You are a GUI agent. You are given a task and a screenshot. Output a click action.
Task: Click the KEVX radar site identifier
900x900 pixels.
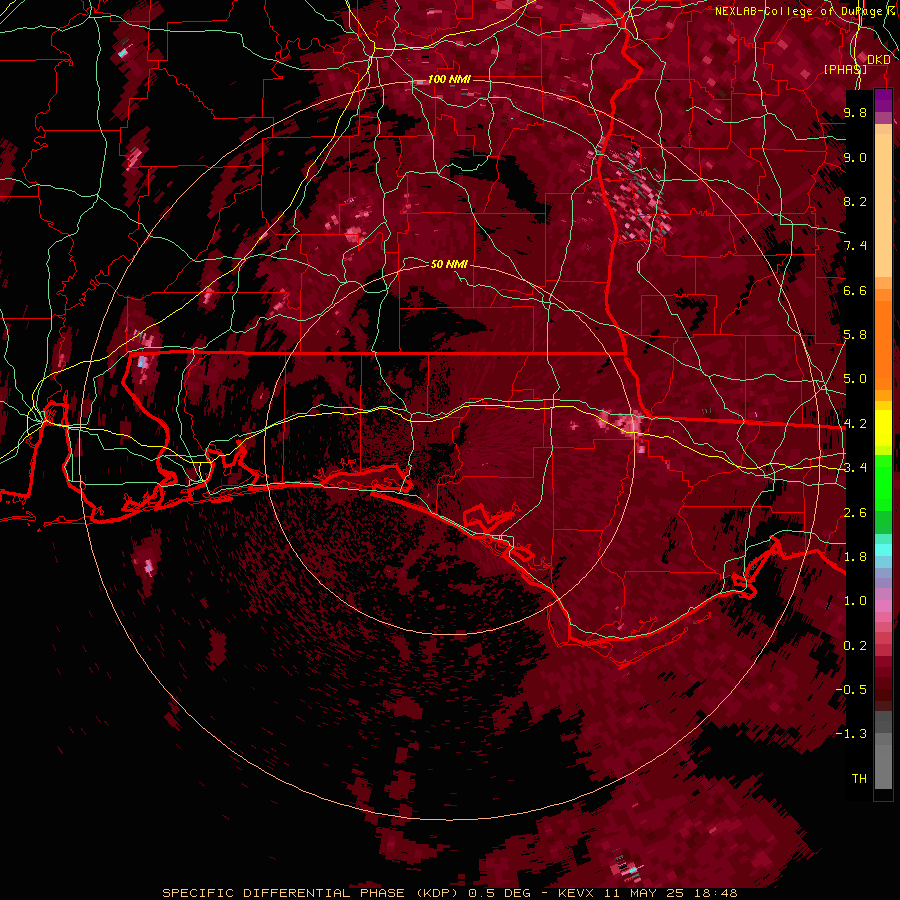point(577,893)
